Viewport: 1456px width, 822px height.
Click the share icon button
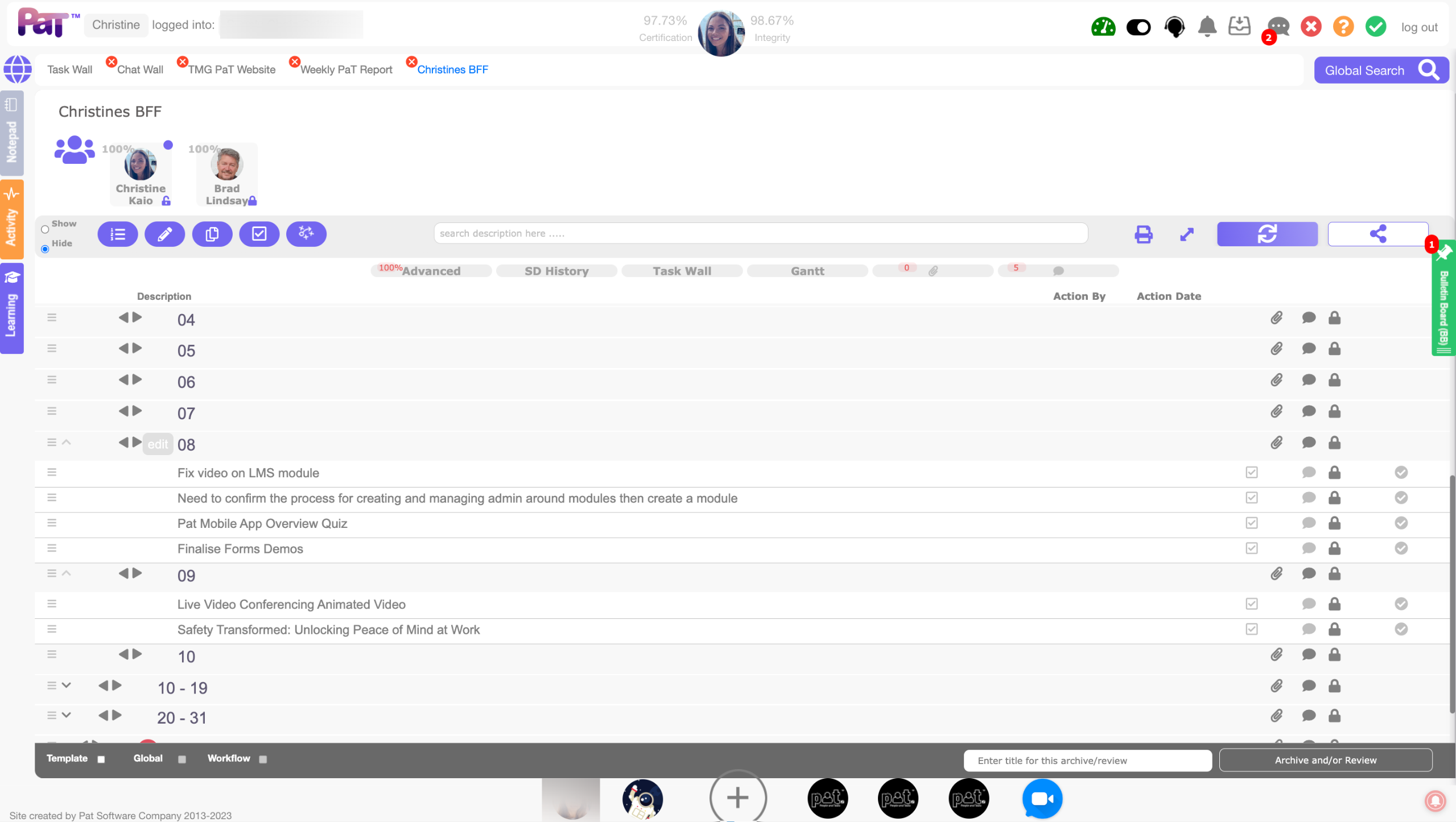coord(1377,234)
